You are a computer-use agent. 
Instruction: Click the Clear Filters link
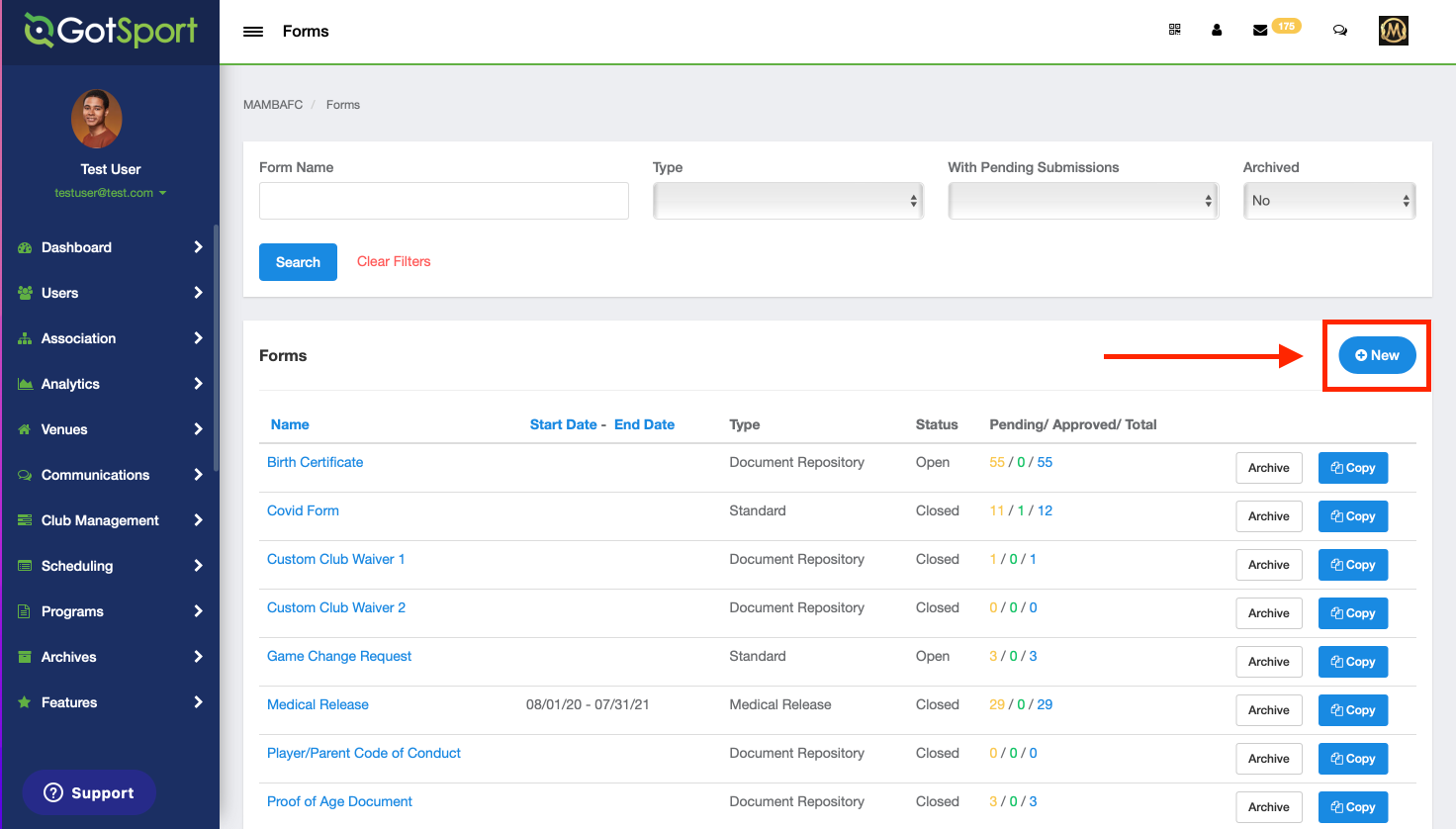[394, 261]
